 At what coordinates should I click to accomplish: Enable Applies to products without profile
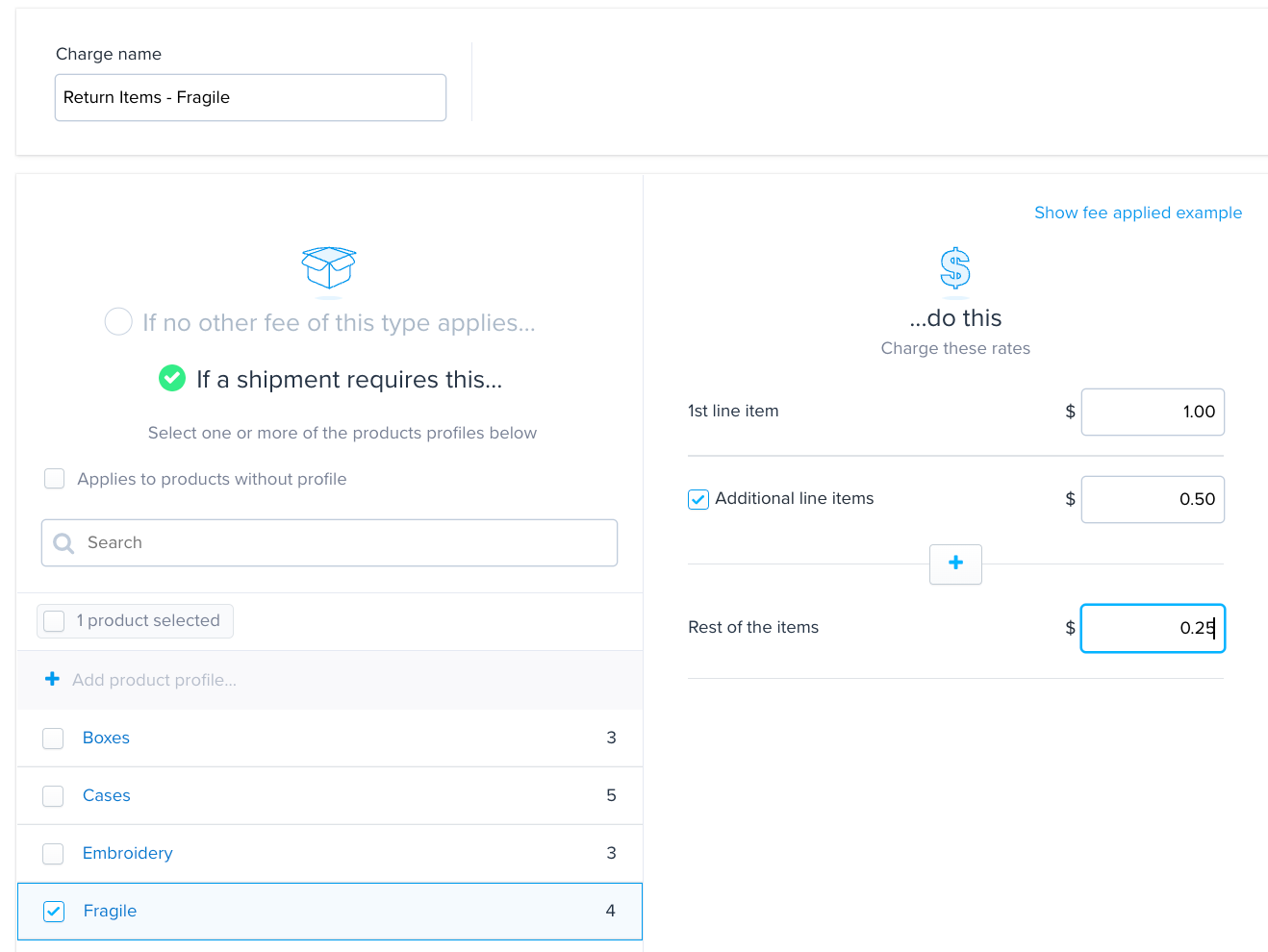(x=55, y=478)
